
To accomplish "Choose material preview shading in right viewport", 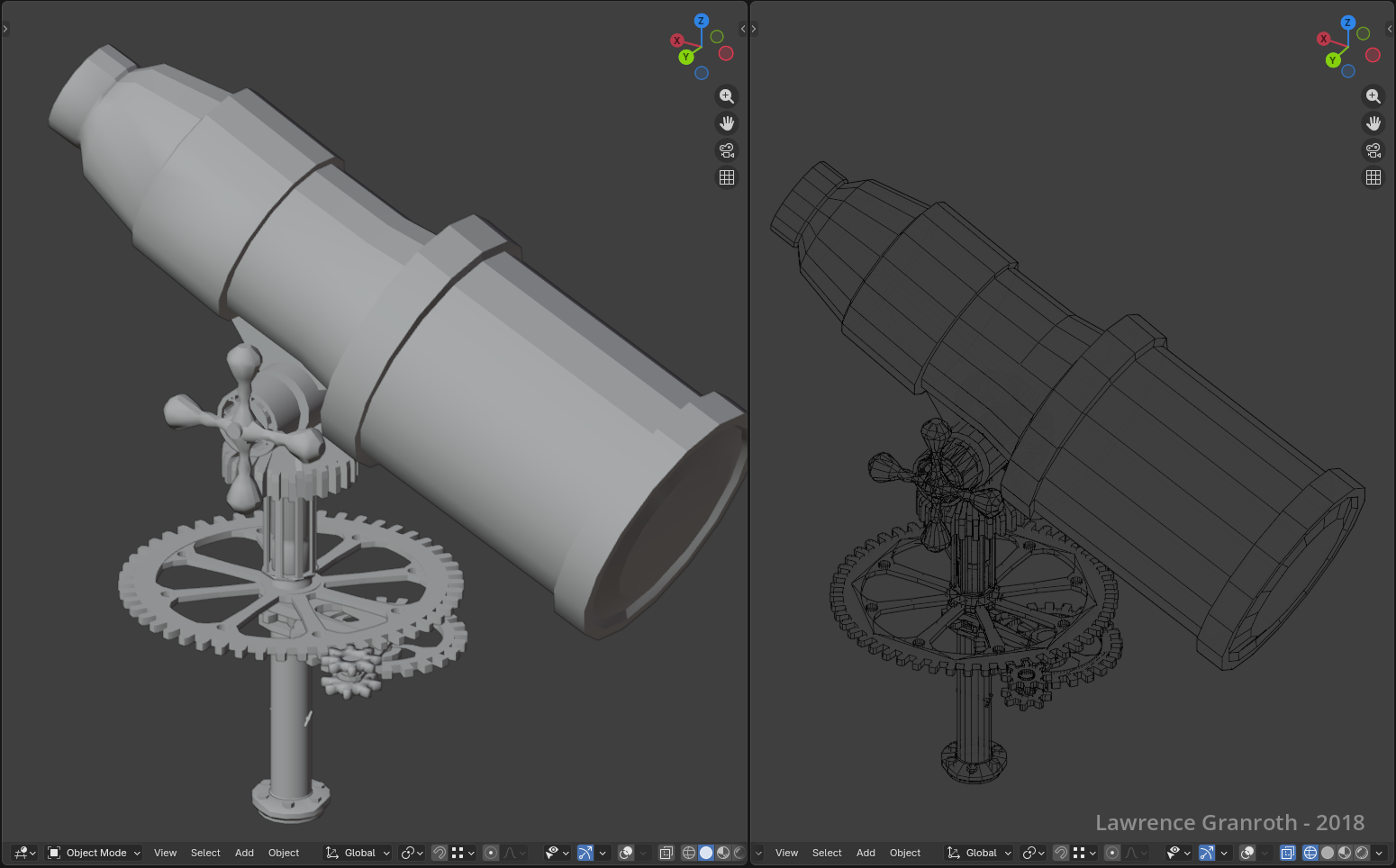I will 1345,853.
